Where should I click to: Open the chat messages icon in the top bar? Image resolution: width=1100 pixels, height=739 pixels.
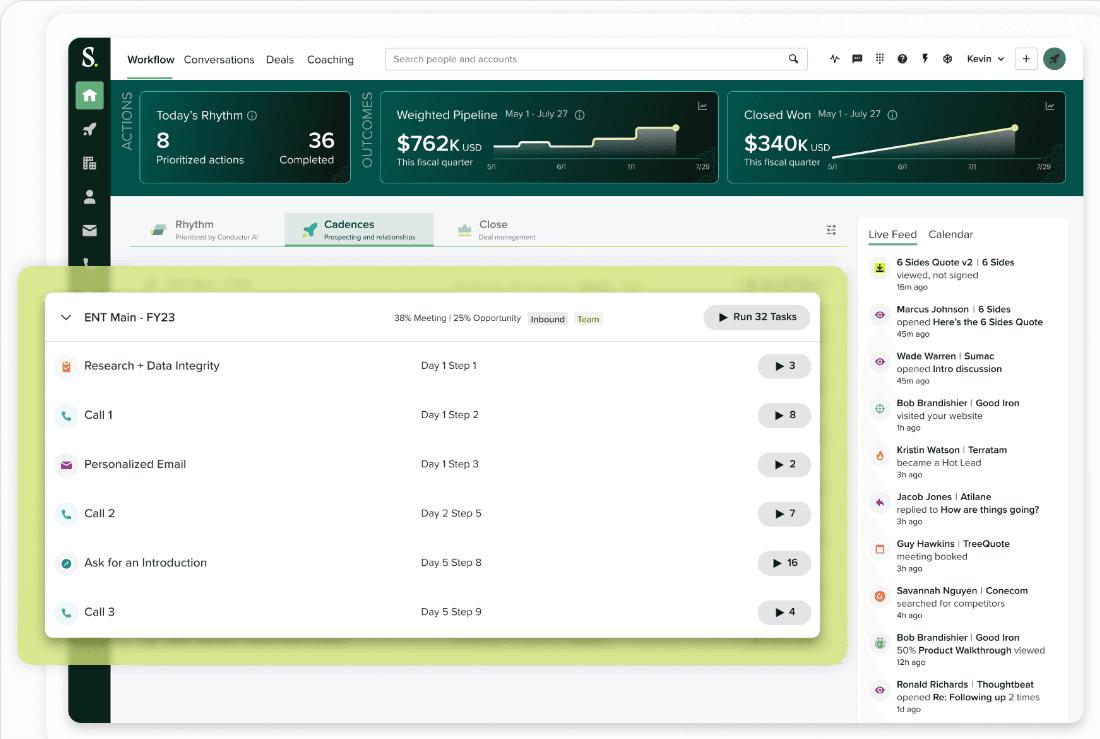(x=857, y=59)
